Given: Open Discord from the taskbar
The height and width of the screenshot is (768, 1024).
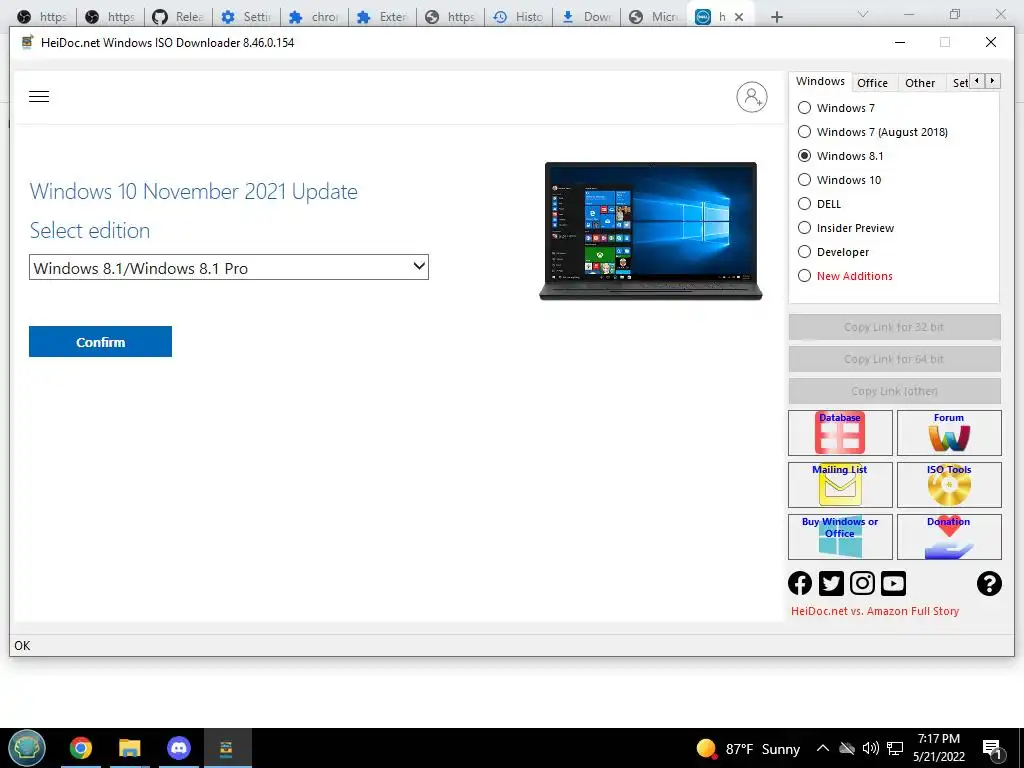Looking at the screenshot, I should [179, 748].
